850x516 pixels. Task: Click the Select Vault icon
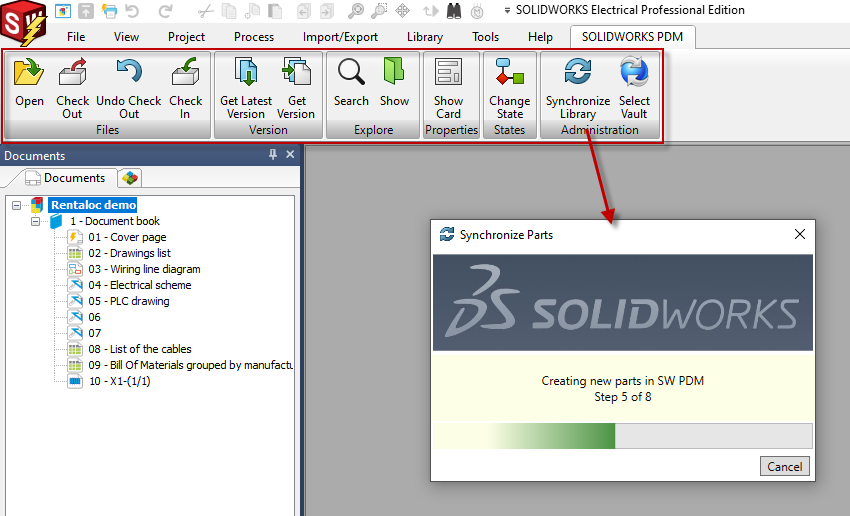point(634,73)
